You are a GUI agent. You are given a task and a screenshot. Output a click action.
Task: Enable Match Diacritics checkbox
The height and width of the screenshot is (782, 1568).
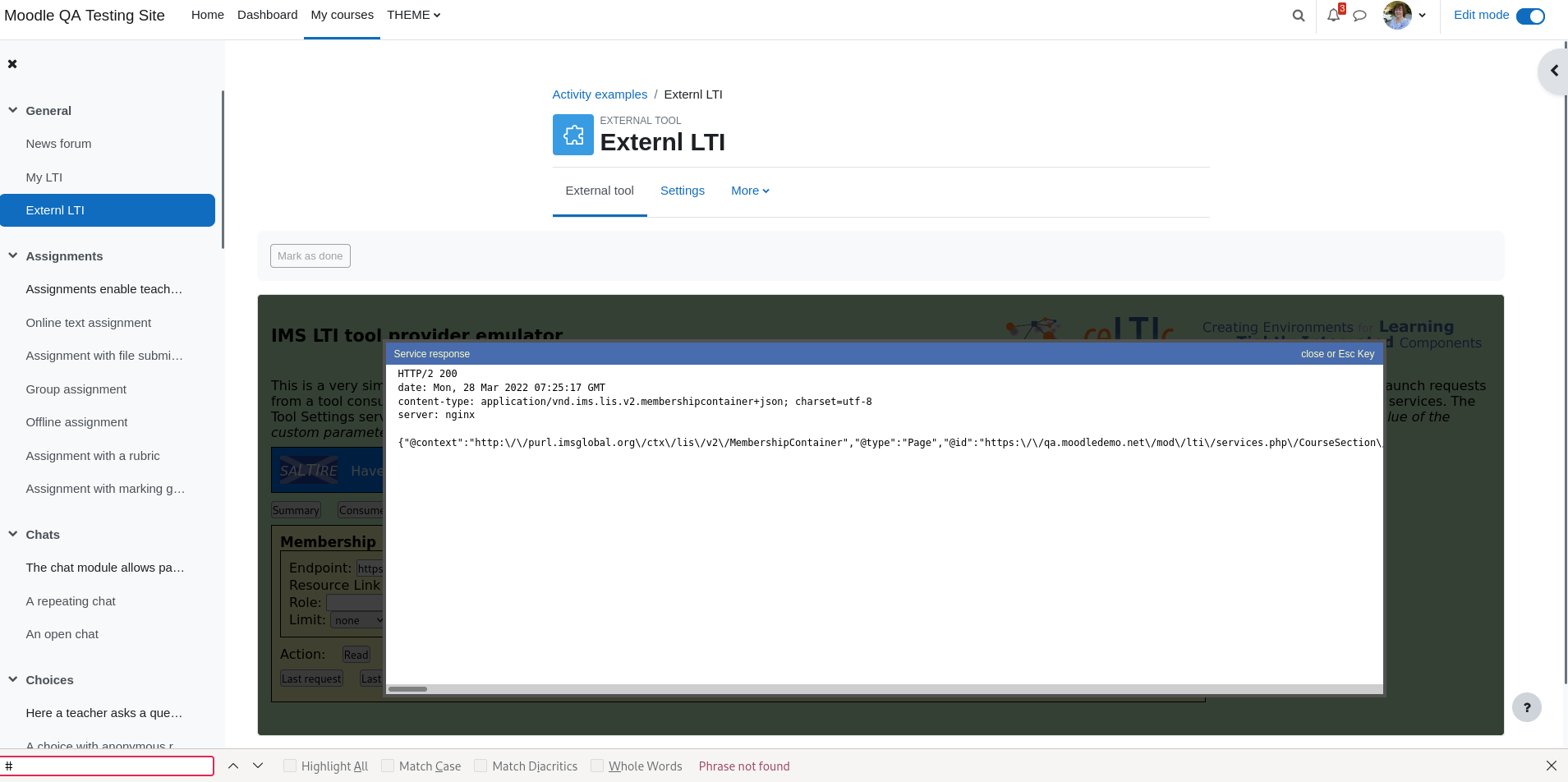(481, 766)
